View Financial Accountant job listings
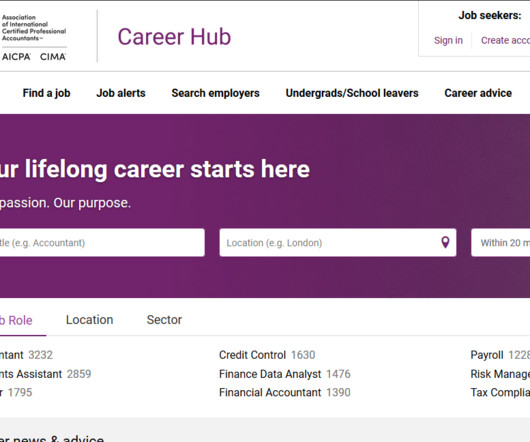 coord(270,392)
